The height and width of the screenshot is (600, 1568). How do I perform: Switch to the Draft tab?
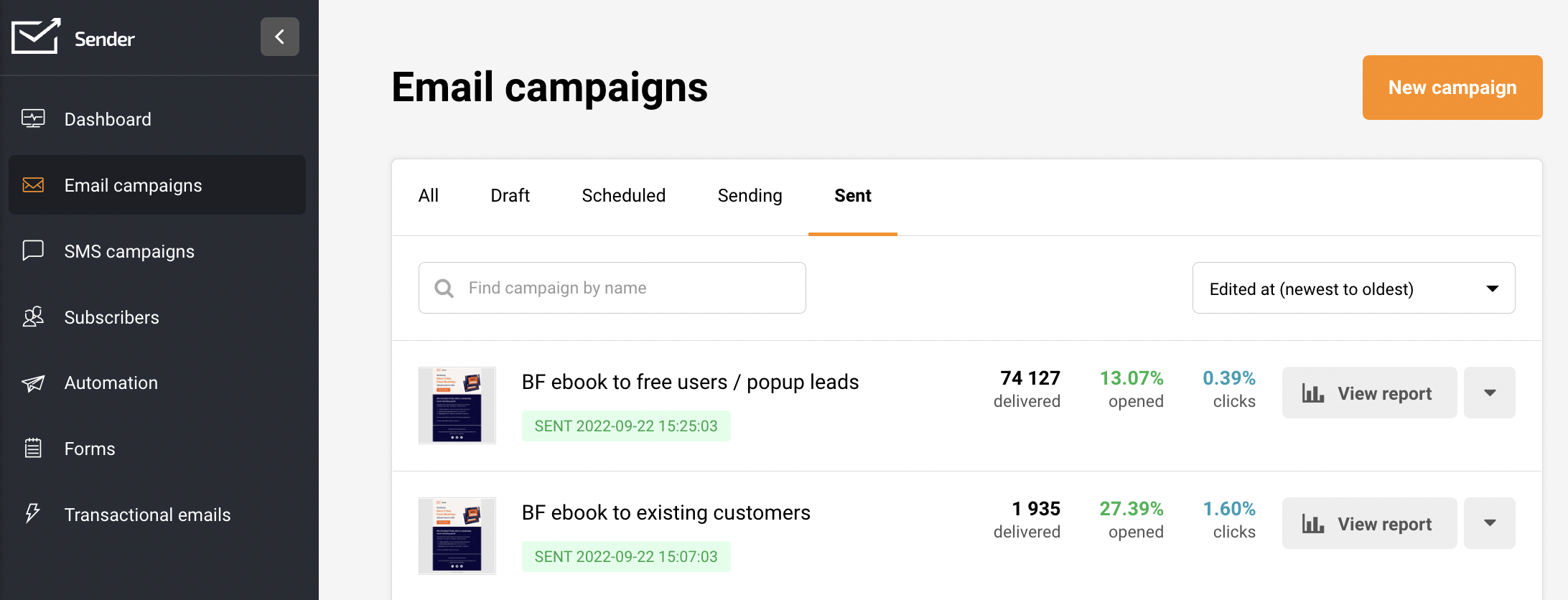510,195
